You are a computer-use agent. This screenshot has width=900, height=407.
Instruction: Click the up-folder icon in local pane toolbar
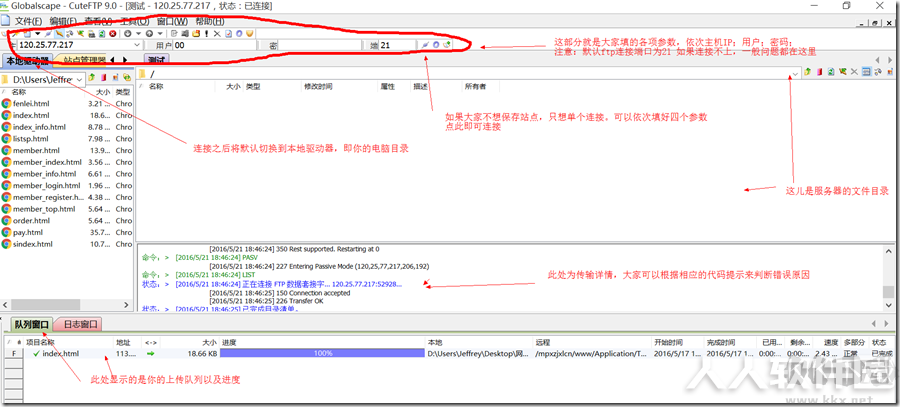point(92,77)
